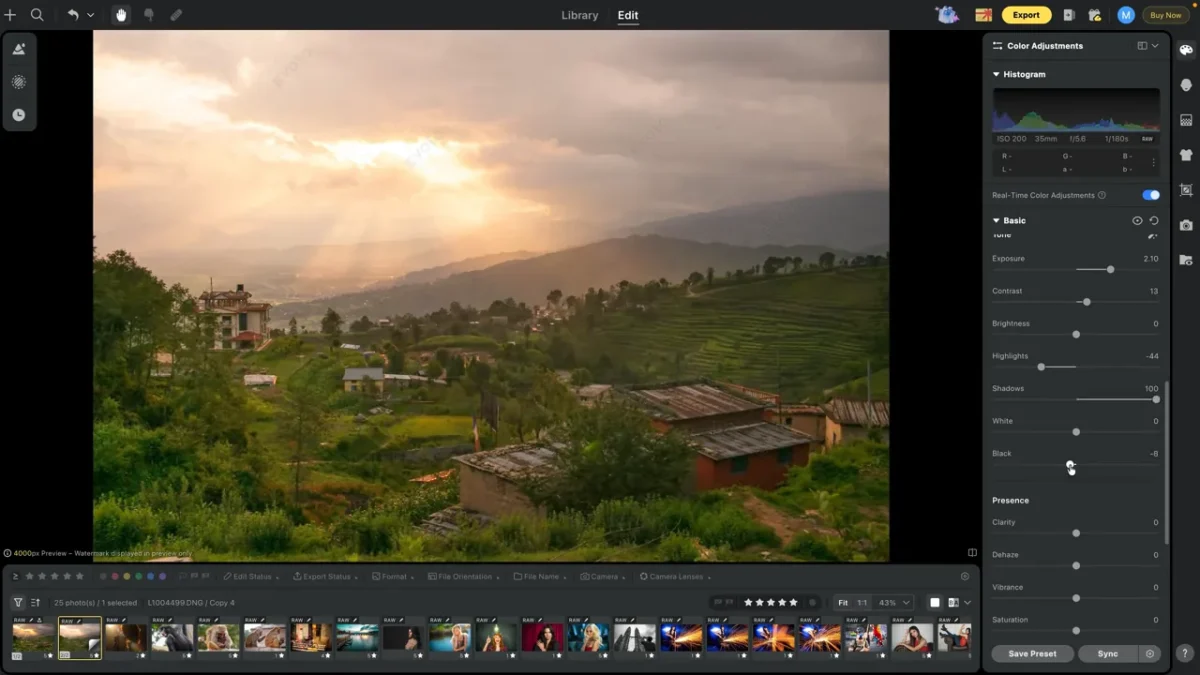The height and width of the screenshot is (675, 1200).
Task: Click the filmstrip filter funnel icon
Action: pyautogui.click(x=18, y=603)
